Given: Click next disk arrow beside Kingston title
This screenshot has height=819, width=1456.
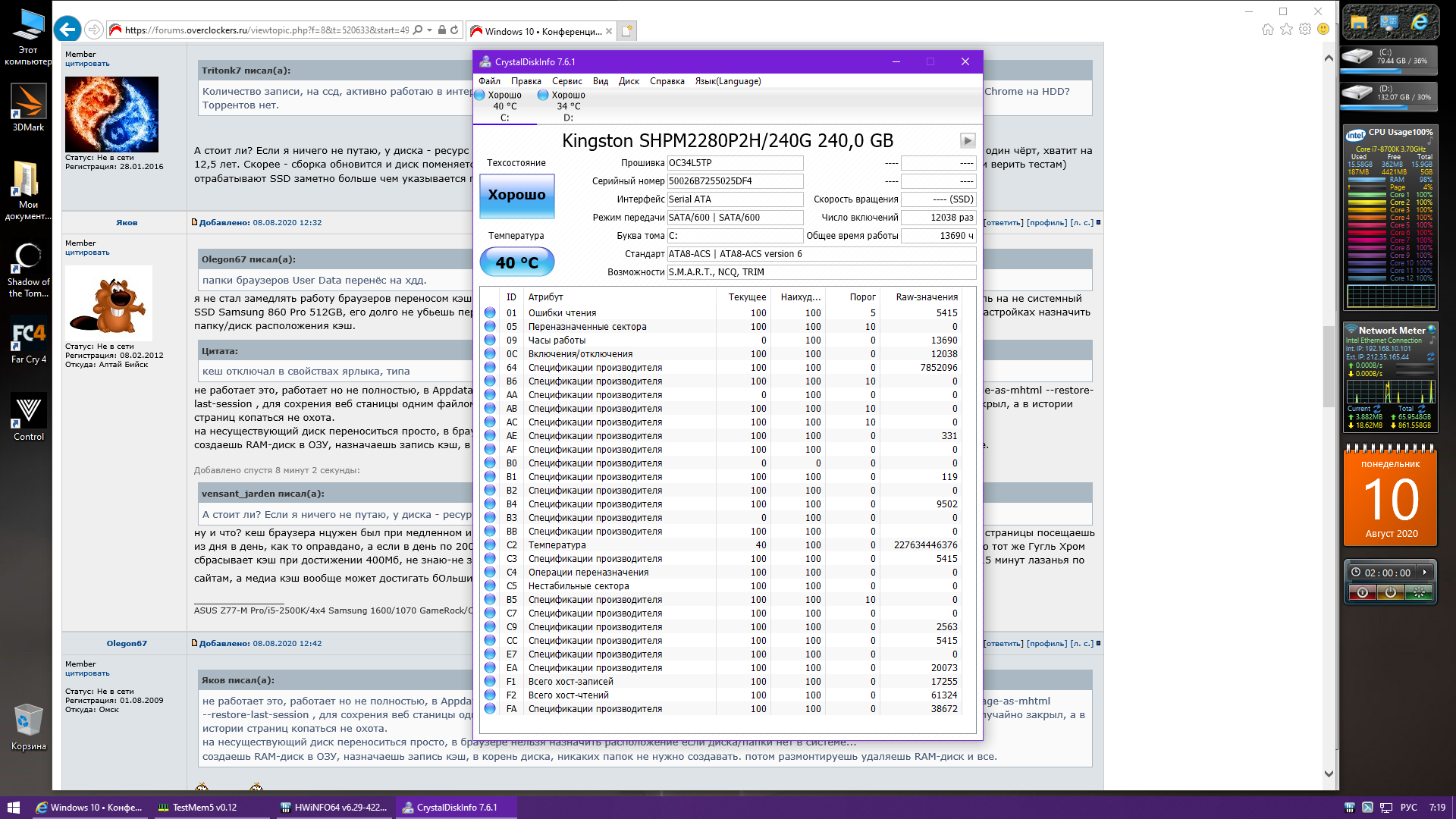Looking at the screenshot, I should tap(967, 140).
